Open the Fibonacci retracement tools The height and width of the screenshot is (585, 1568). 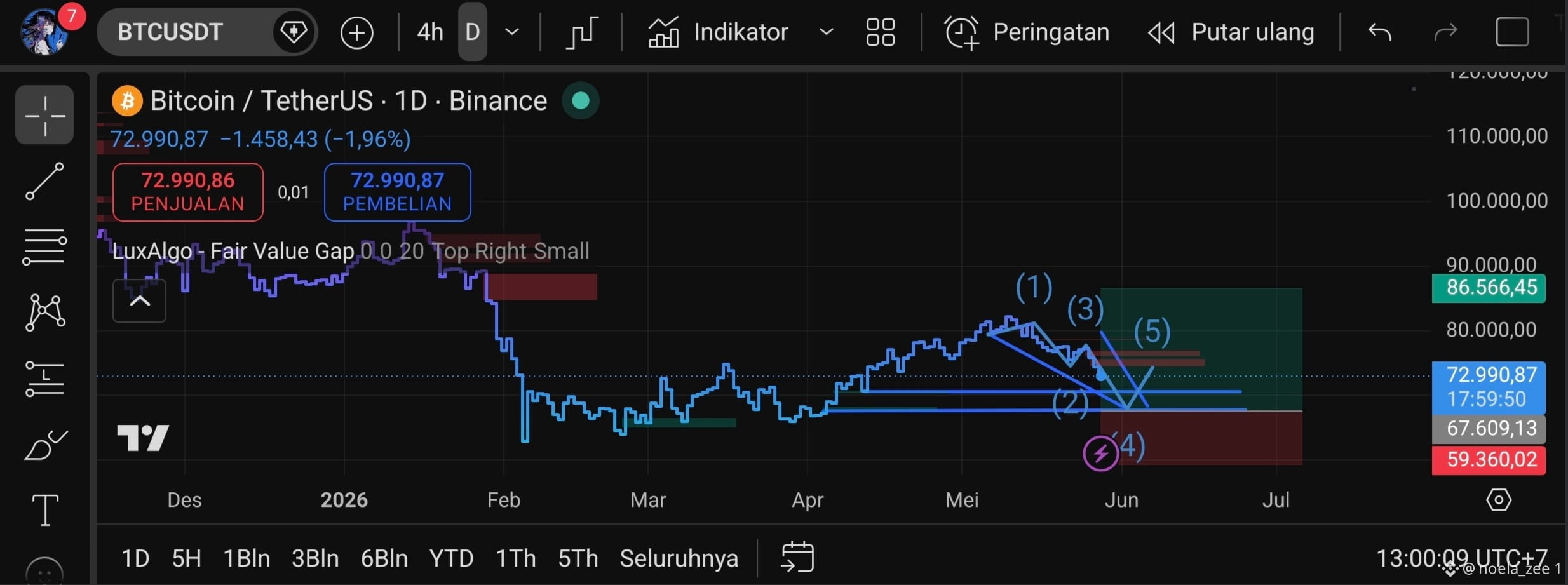[x=44, y=247]
